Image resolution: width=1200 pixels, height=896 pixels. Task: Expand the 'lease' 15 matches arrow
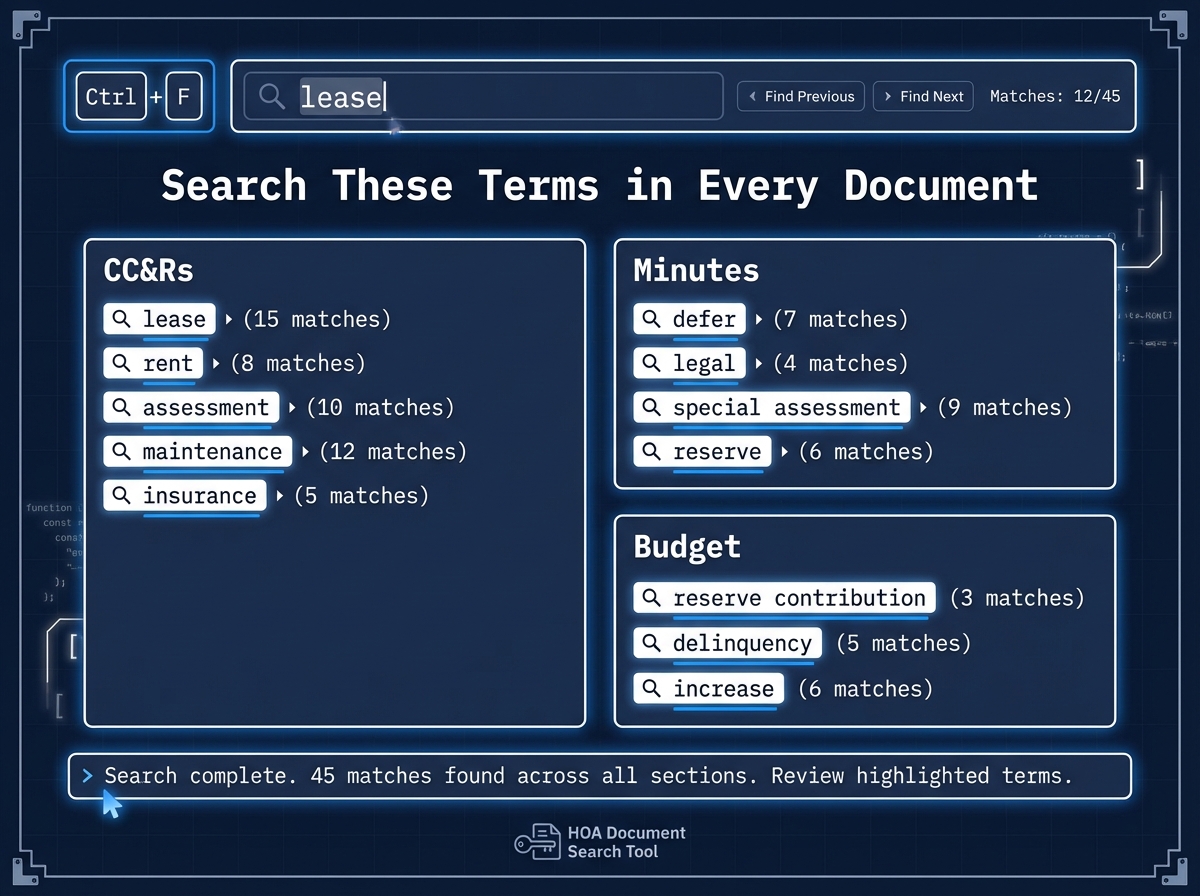229,320
